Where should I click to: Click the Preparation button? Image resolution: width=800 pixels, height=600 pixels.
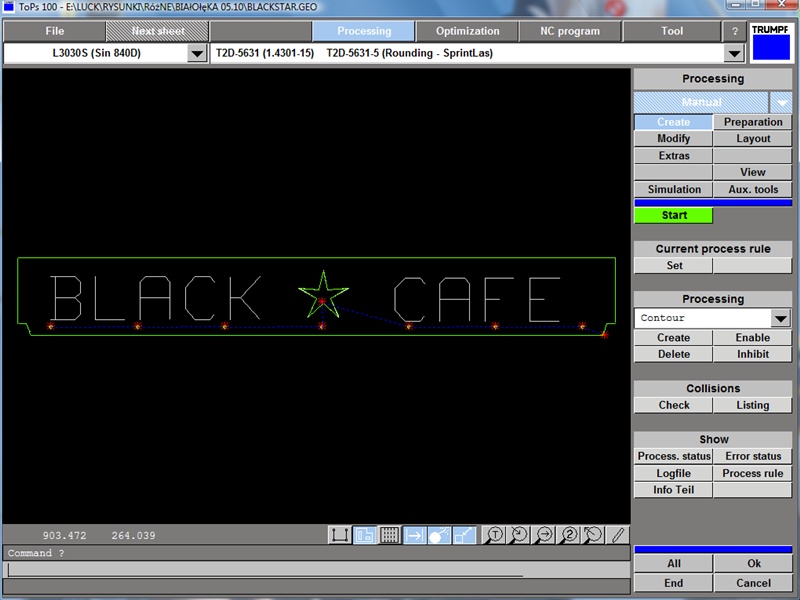pos(753,122)
